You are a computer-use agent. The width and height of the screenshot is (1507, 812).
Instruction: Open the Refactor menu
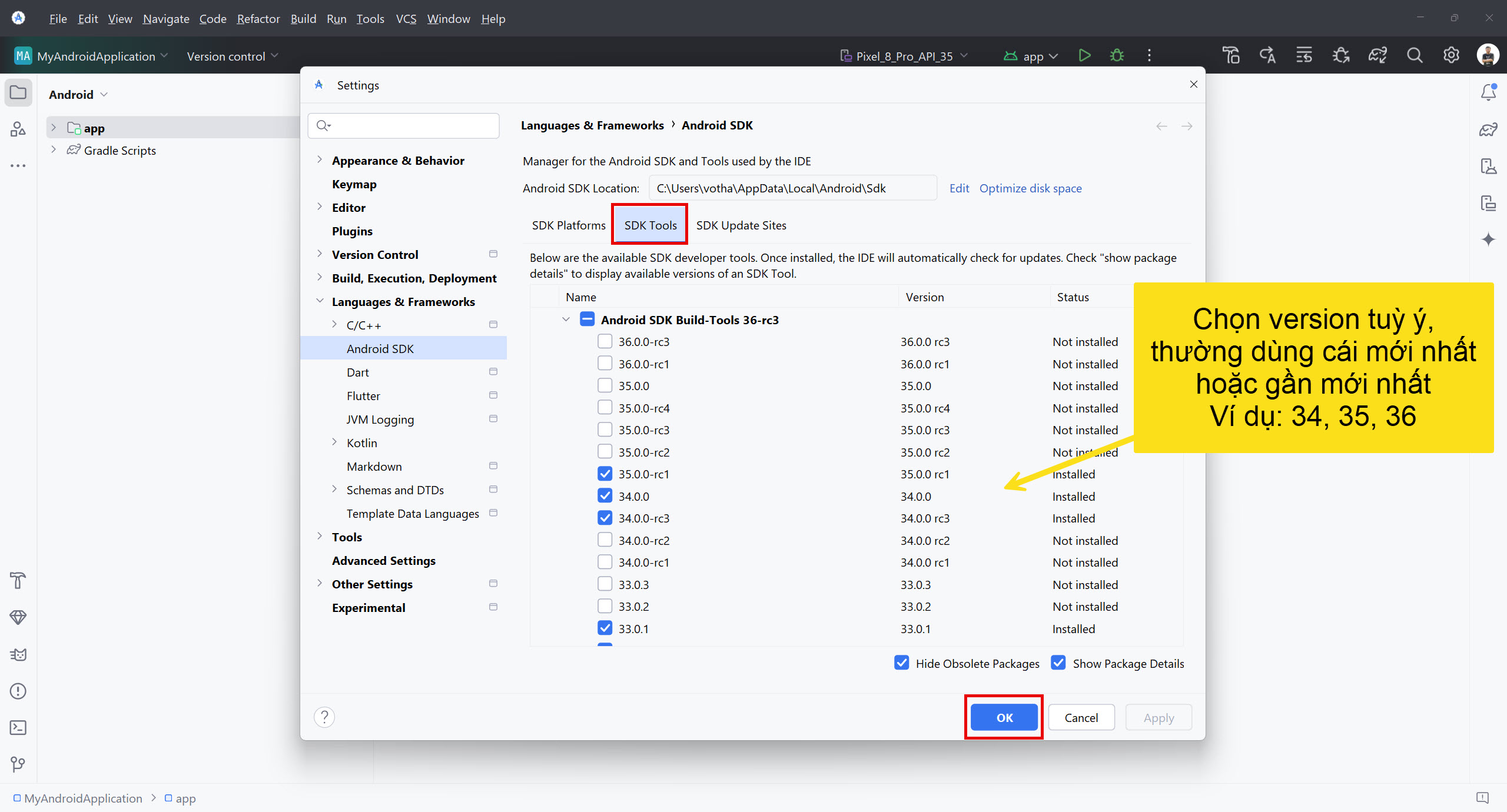(x=258, y=19)
